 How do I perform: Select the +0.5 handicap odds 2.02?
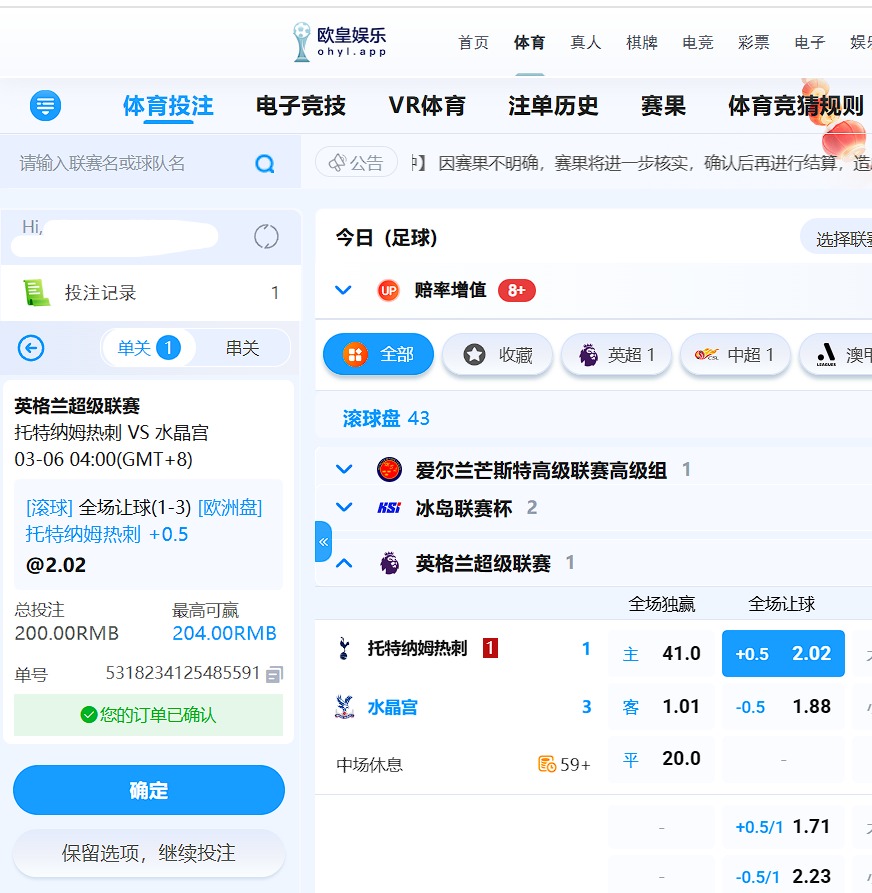pyautogui.click(x=783, y=653)
